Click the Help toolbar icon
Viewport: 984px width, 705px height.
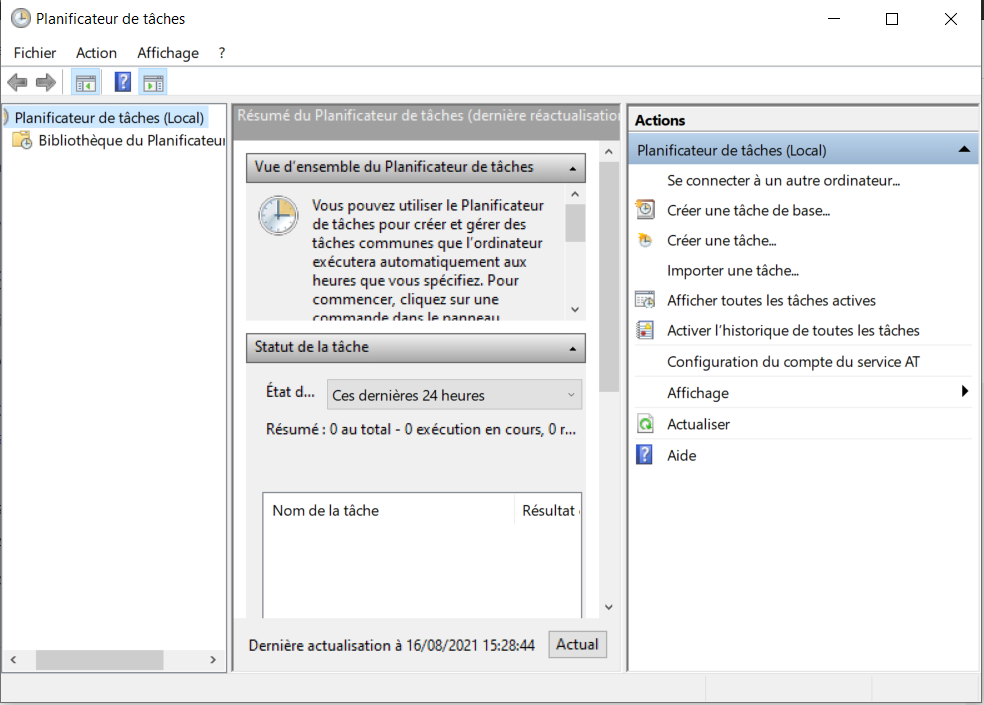pyautogui.click(x=122, y=81)
